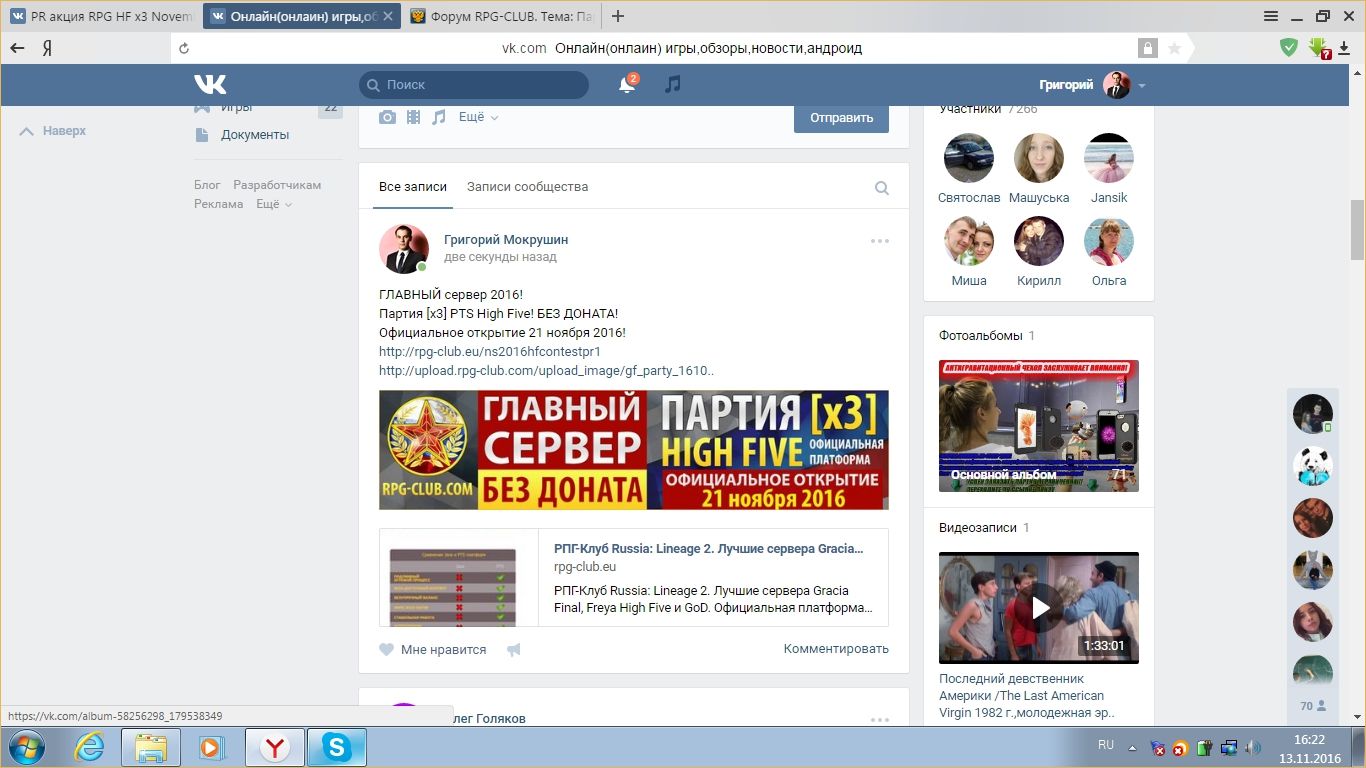
Task: Click the Поиск search field
Action: [x=474, y=85]
